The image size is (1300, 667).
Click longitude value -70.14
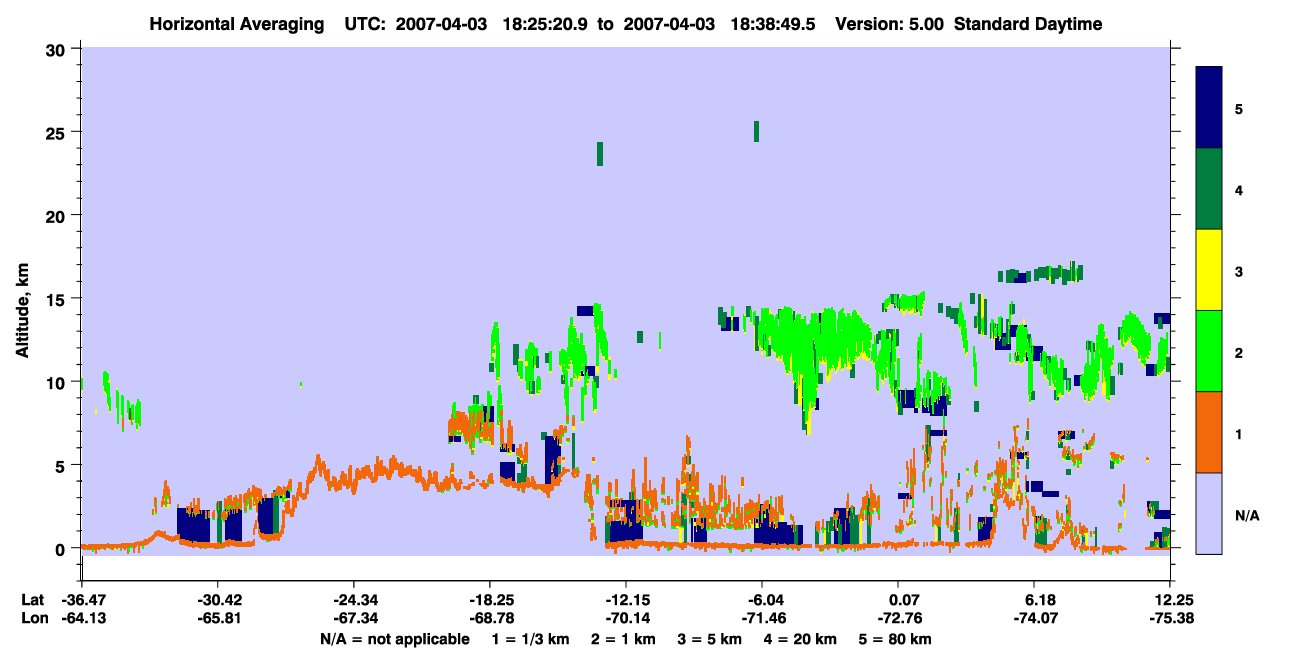[x=625, y=618]
